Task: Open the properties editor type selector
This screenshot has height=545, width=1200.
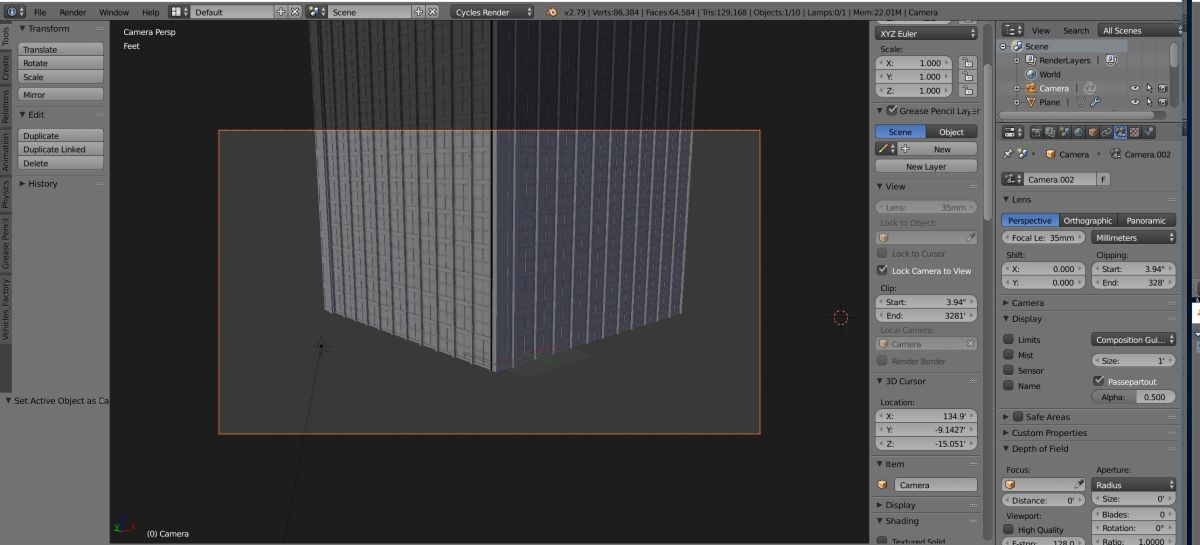Action: pos(1012,131)
